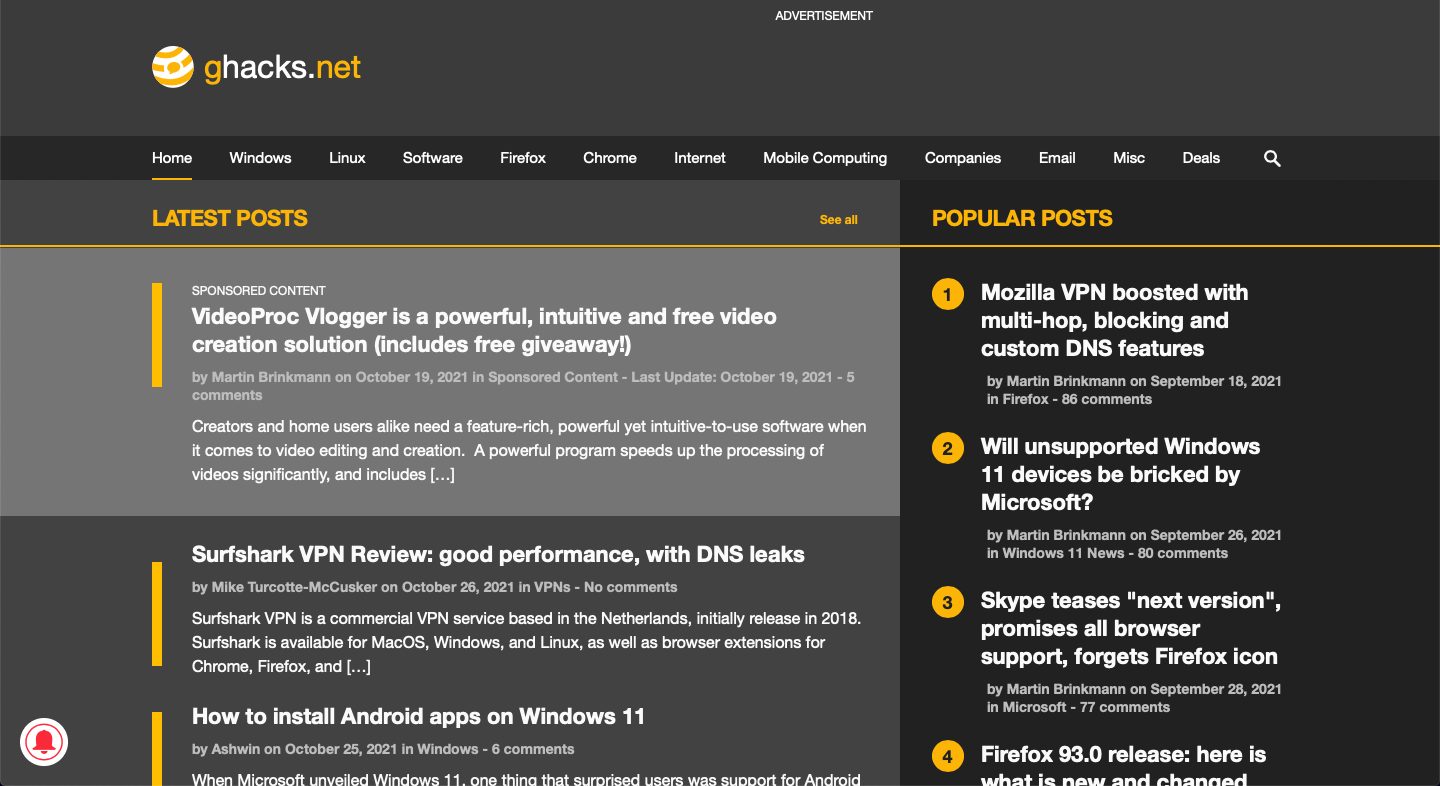Click the number 1 popular post badge
Viewport: 1440px width, 786px height.
point(947,294)
